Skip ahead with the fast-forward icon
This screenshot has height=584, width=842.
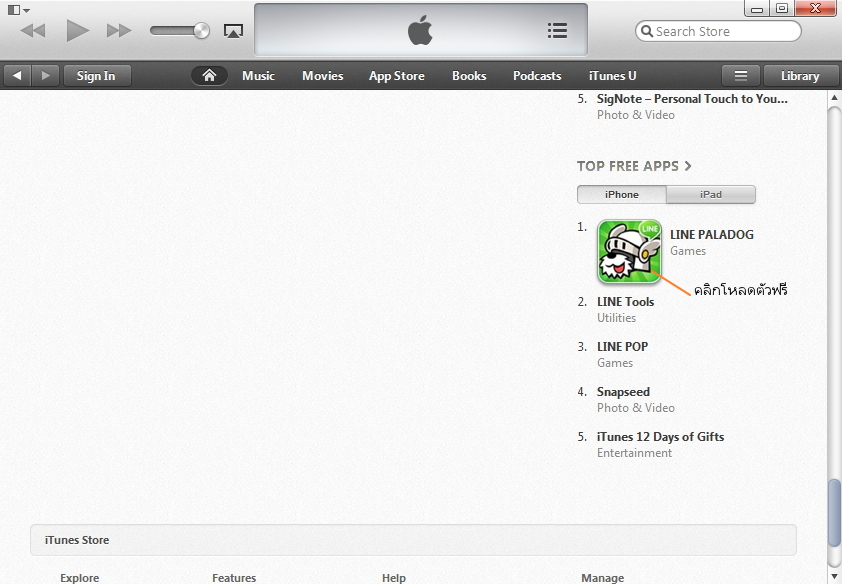(x=119, y=31)
